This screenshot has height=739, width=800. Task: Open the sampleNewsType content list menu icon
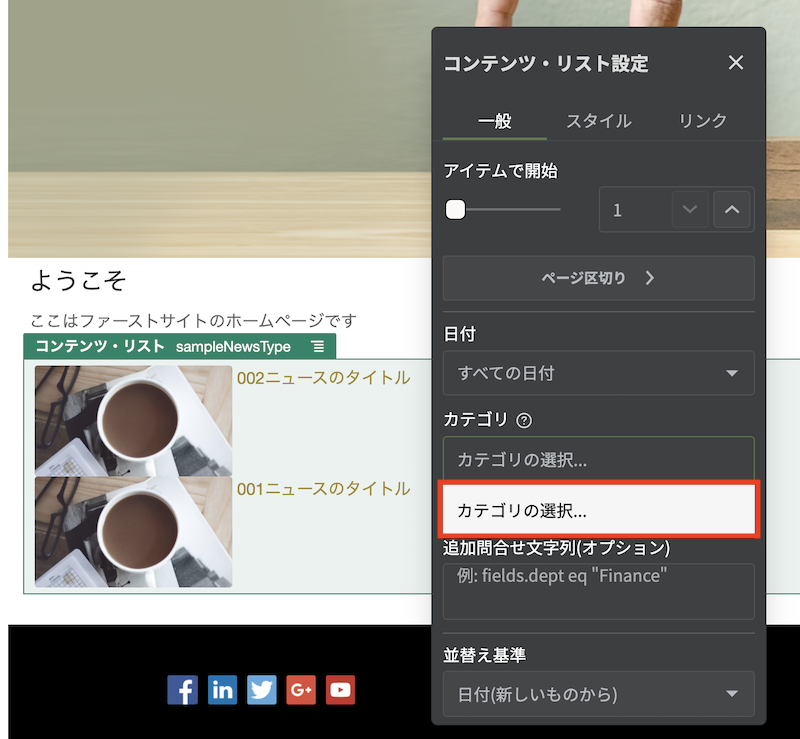[x=319, y=345]
